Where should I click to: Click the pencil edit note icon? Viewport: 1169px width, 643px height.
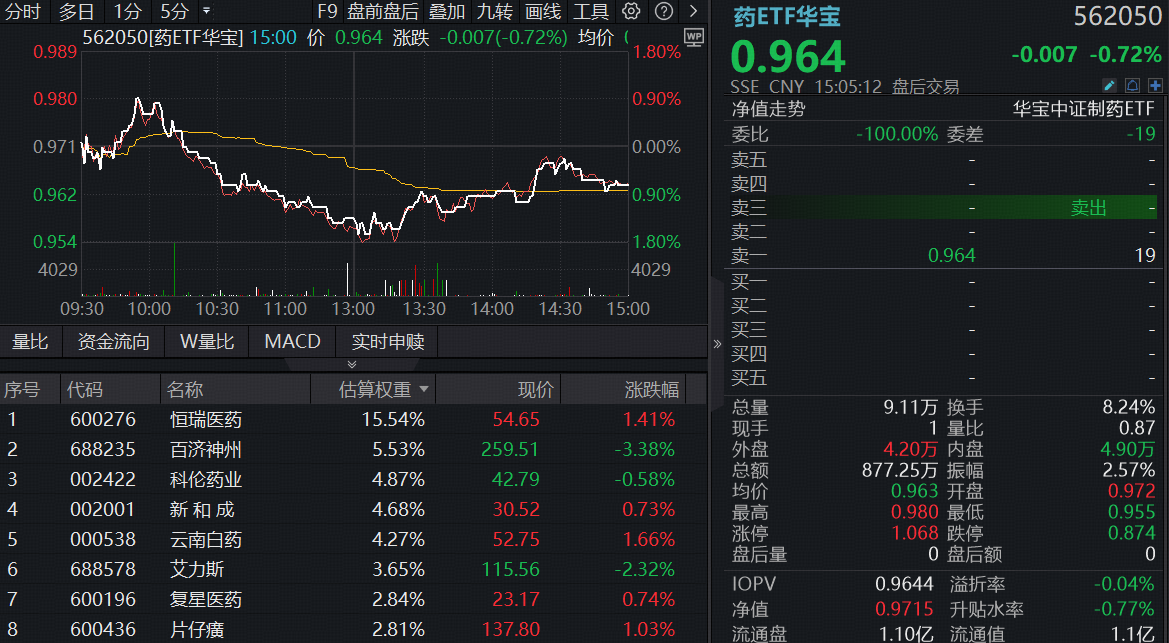pyautogui.click(x=1109, y=85)
